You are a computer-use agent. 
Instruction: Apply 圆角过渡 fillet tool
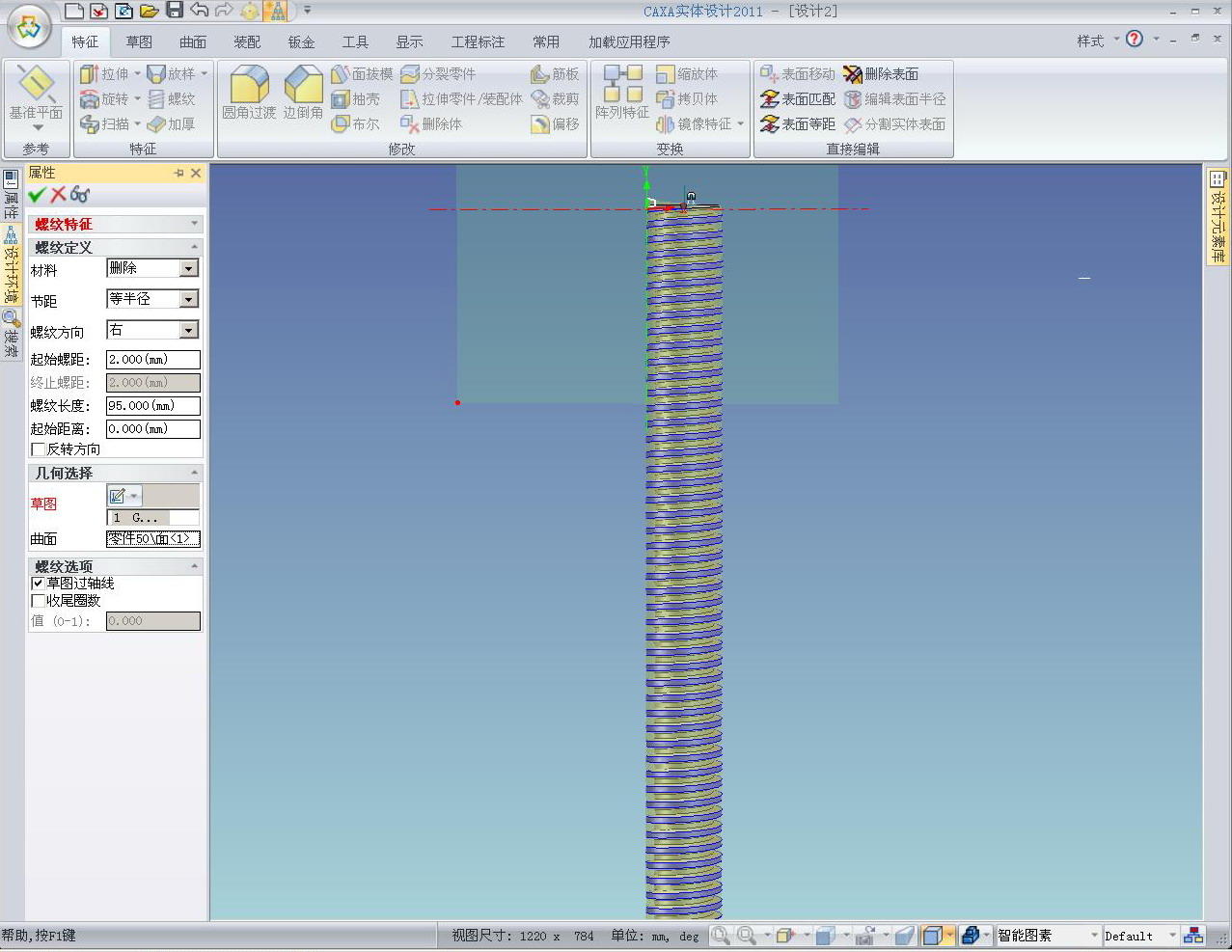pyautogui.click(x=249, y=93)
